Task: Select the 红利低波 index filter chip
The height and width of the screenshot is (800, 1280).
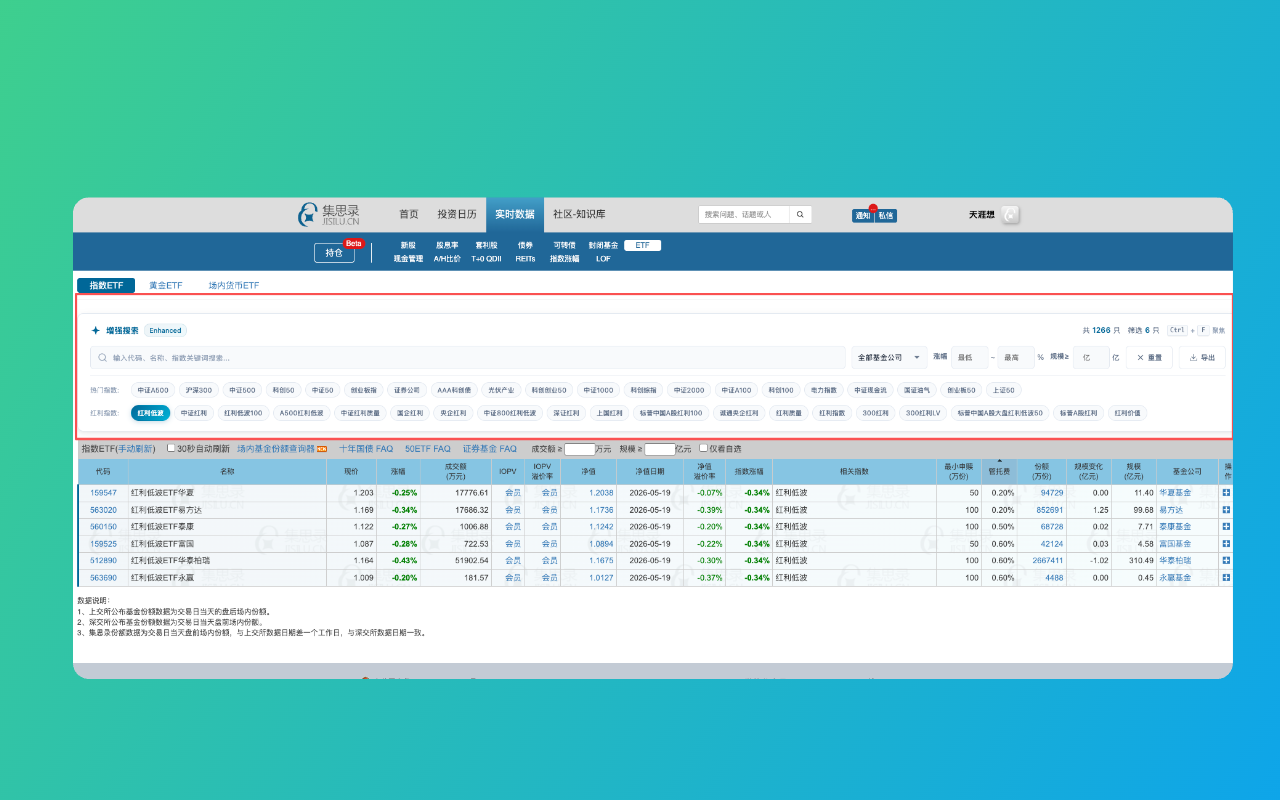Action: click(150, 412)
